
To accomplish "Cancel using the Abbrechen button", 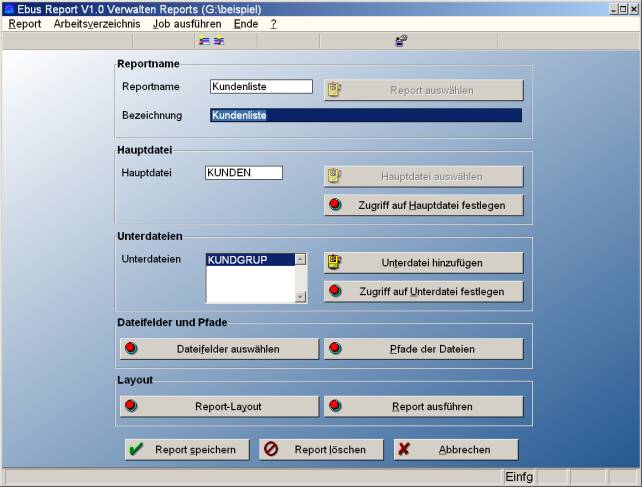I will (x=455, y=450).
